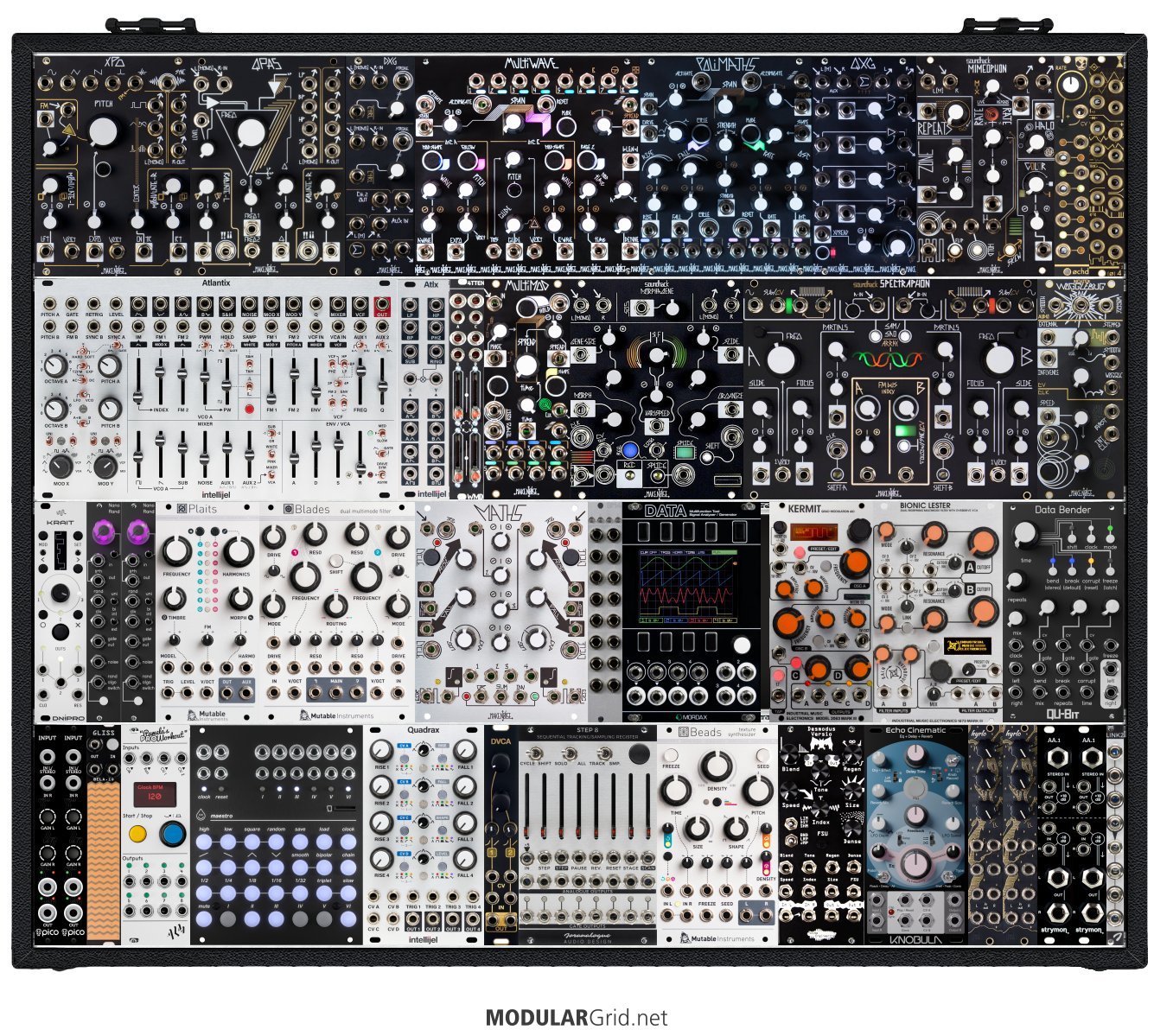1154x1036 pixels.
Task: Click the intellijel logo below Quadrax
Action: (424, 938)
